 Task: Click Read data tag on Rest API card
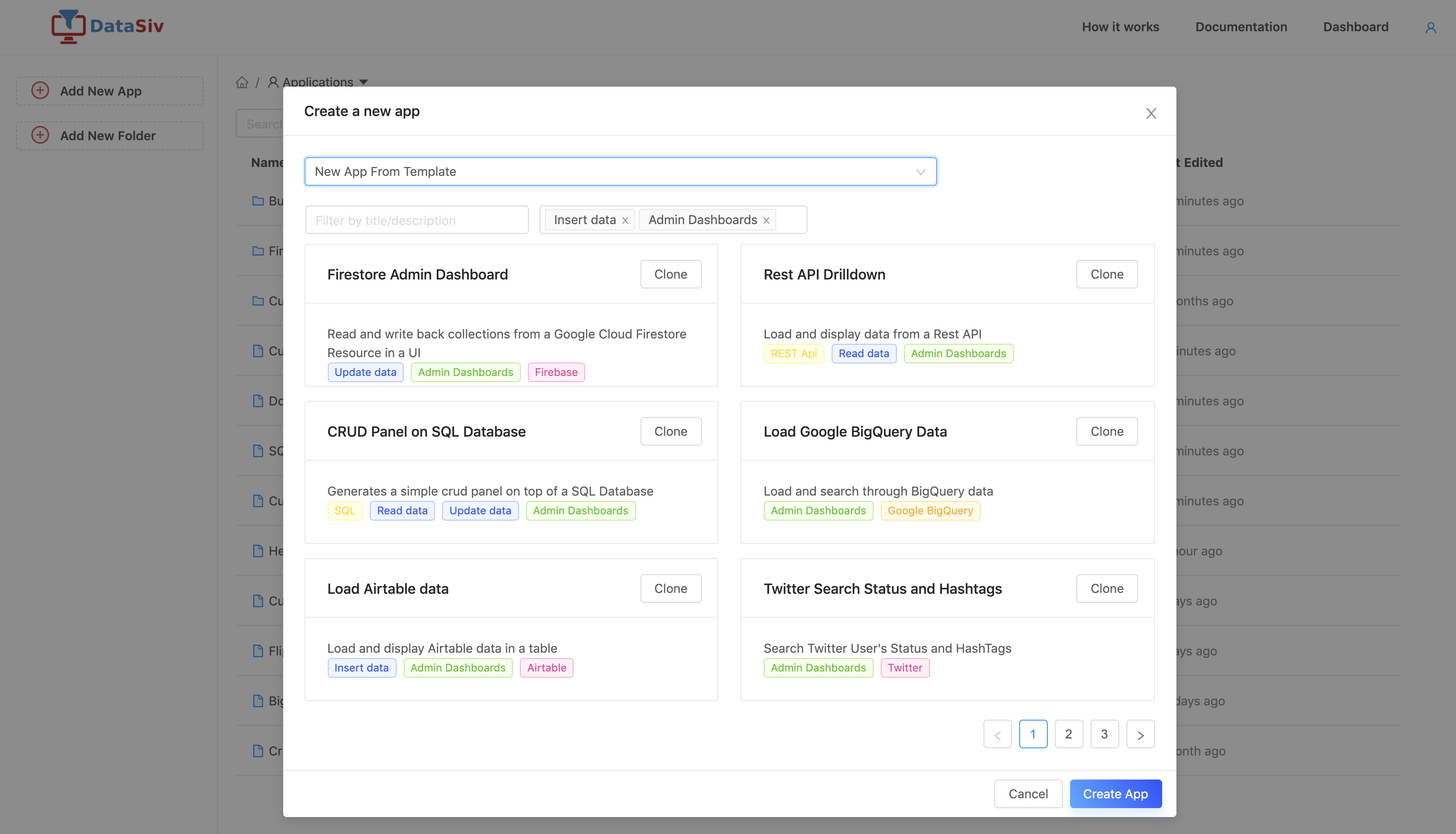863,354
